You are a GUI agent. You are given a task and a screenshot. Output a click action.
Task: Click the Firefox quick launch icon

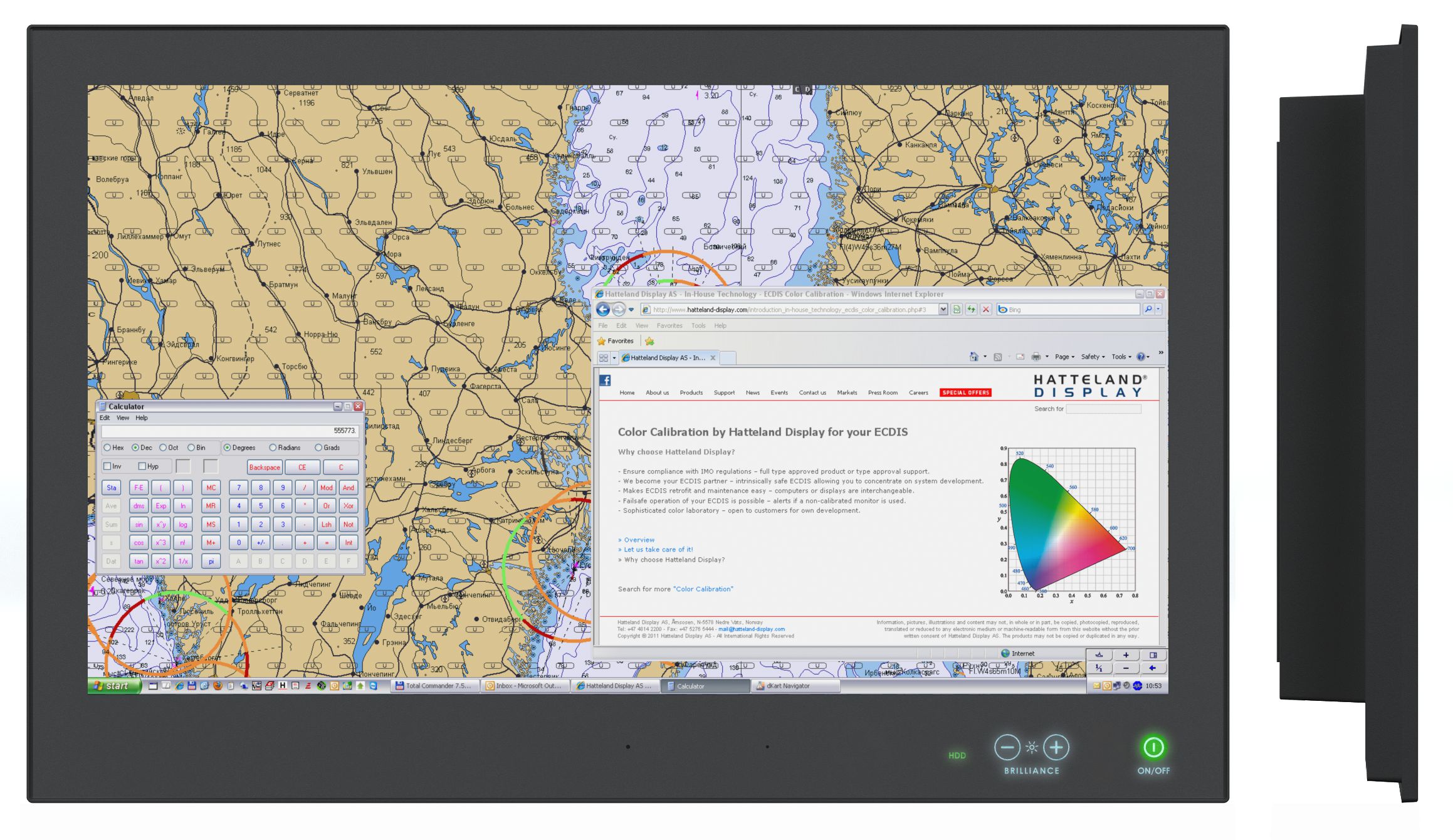click(x=218, y=686)
